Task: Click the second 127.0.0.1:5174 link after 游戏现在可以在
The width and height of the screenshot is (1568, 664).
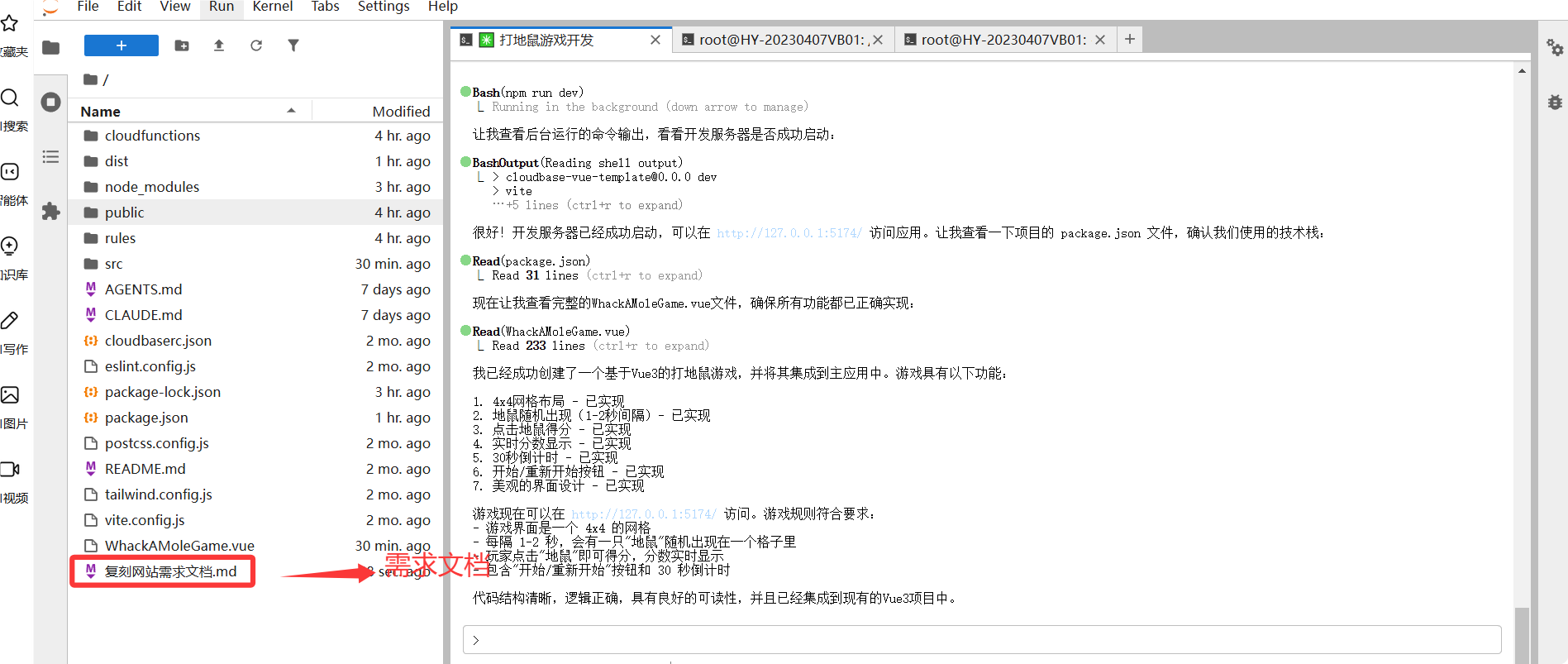Action: [644, 514]
